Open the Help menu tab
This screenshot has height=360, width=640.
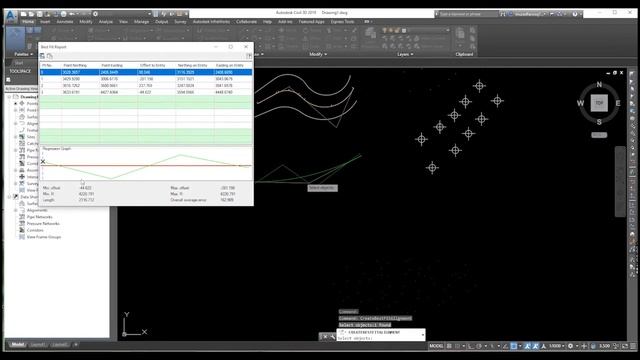coord(267,22)
